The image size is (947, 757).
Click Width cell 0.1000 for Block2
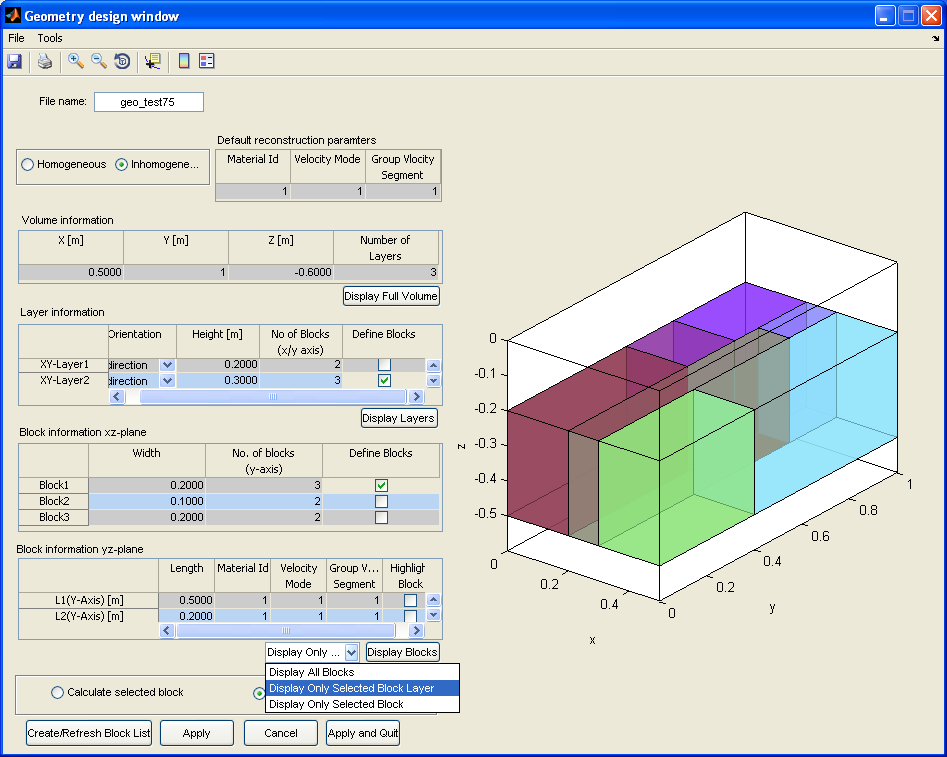point(147,501)
